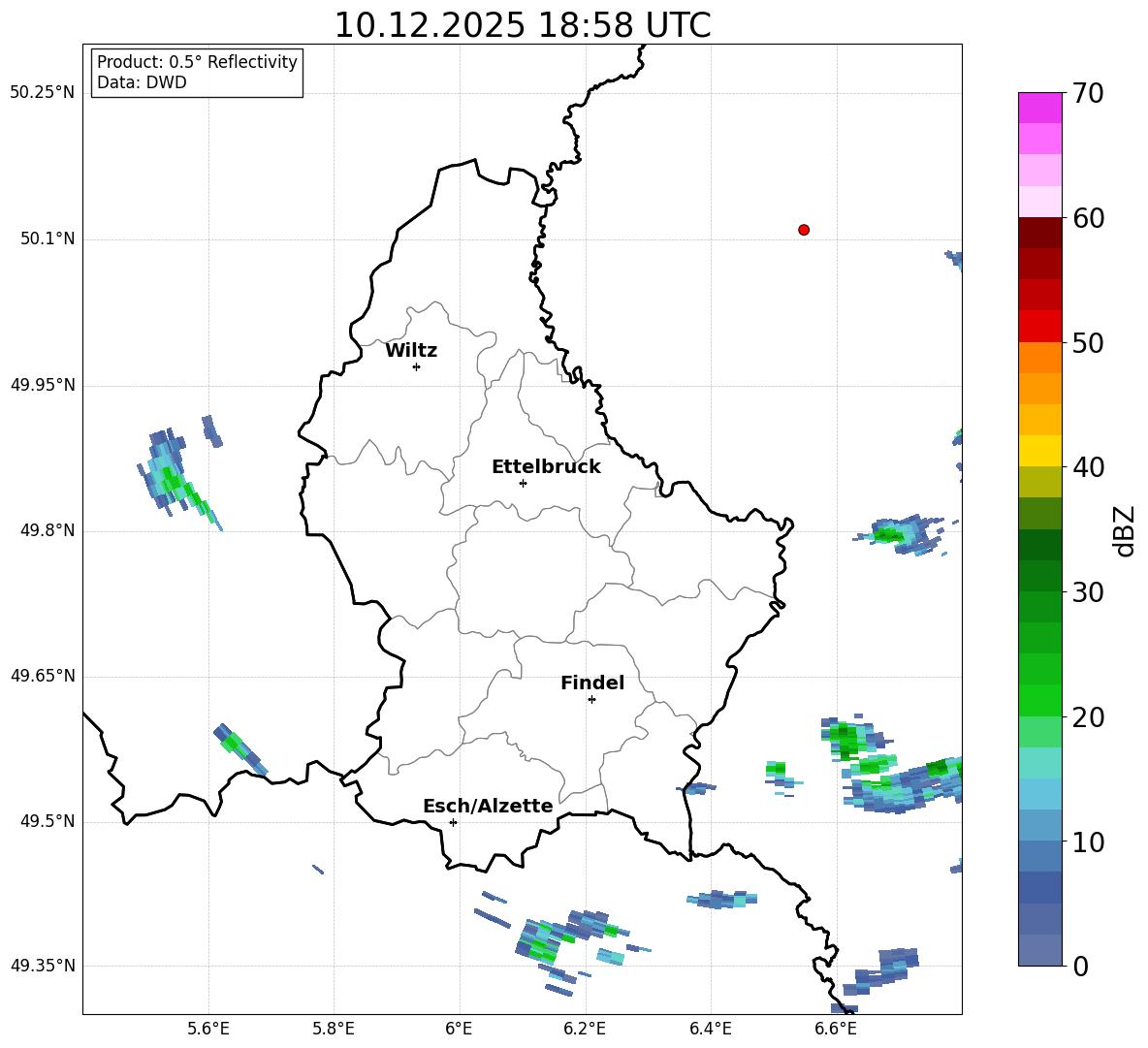
Task: Click the Ettelbruck city label
Action: [x=546, y=467]
